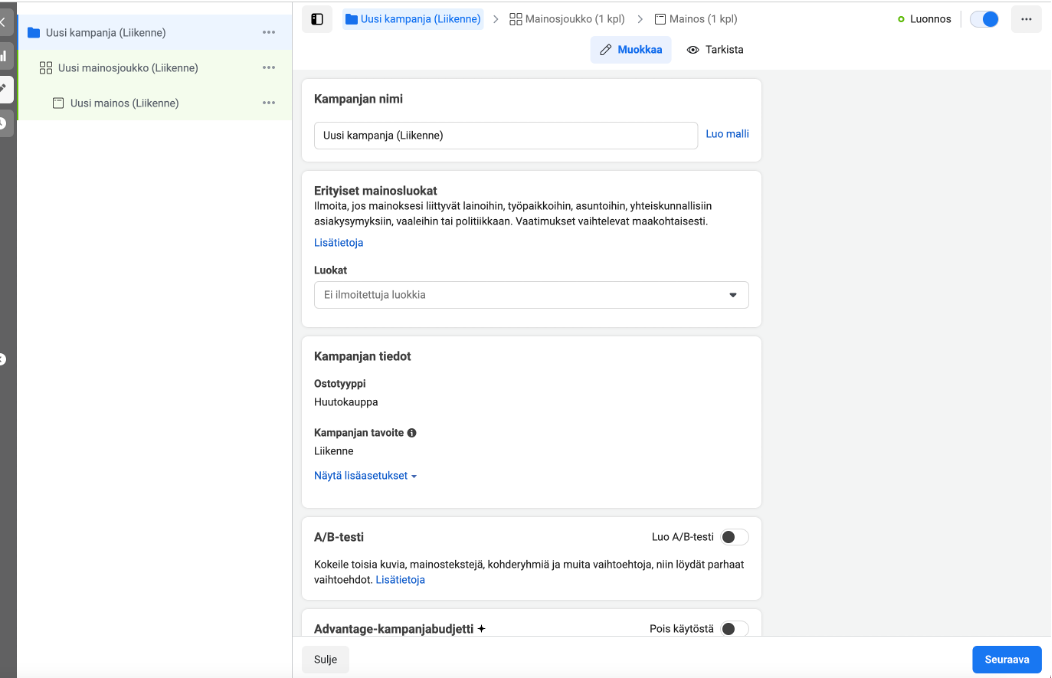Expand Näytä lisäasetukset
The height and width of the screenshot is (678, 1052).
[365, 476]
